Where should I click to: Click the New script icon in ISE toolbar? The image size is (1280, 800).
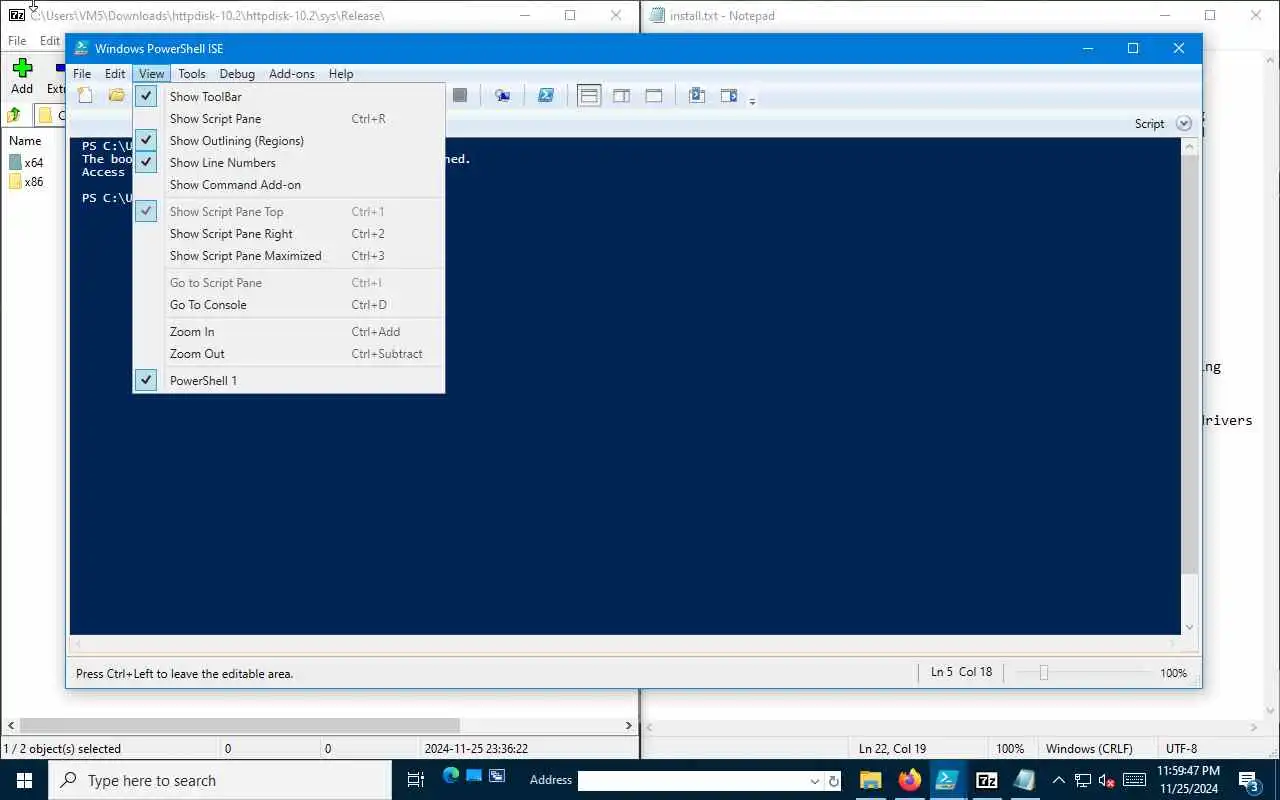(x=86, y=96)
